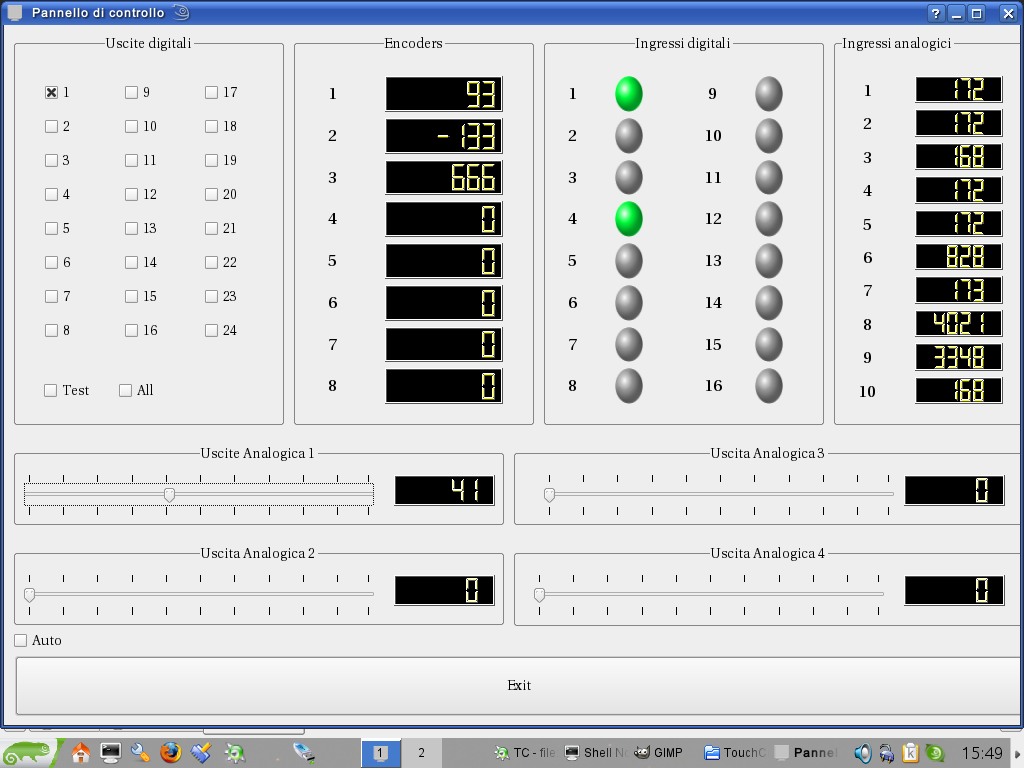
Task: Click the home folder icon in taskbar
Action: click(x=81, y=752)
